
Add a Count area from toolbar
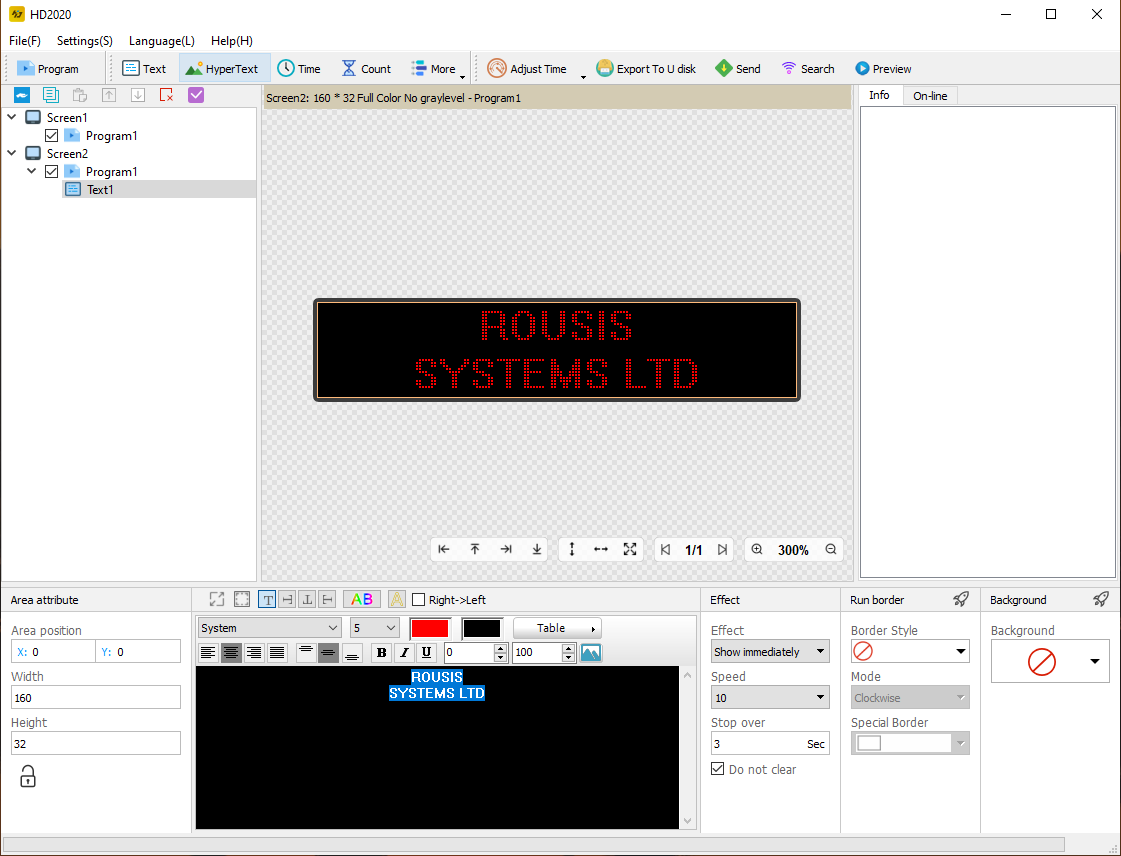coord(366,69)
